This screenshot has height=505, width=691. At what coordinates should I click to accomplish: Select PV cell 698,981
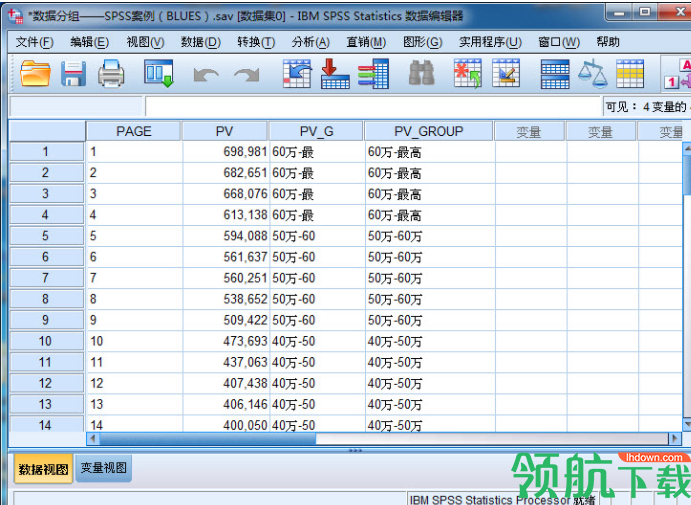coord(225,152)
